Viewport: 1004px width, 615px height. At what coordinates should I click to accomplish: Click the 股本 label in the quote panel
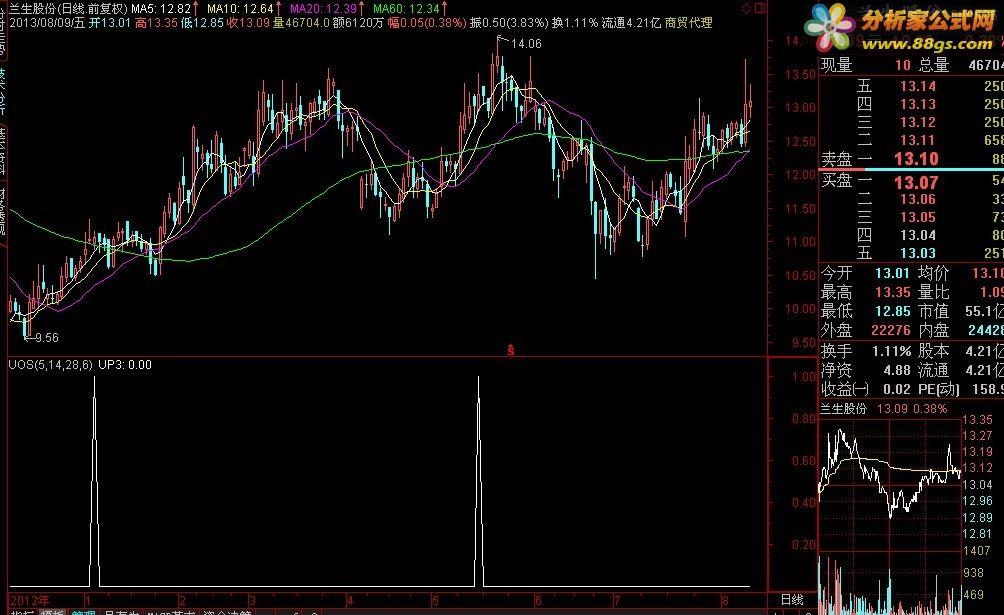pyautogui.click(x=933, y=351)
